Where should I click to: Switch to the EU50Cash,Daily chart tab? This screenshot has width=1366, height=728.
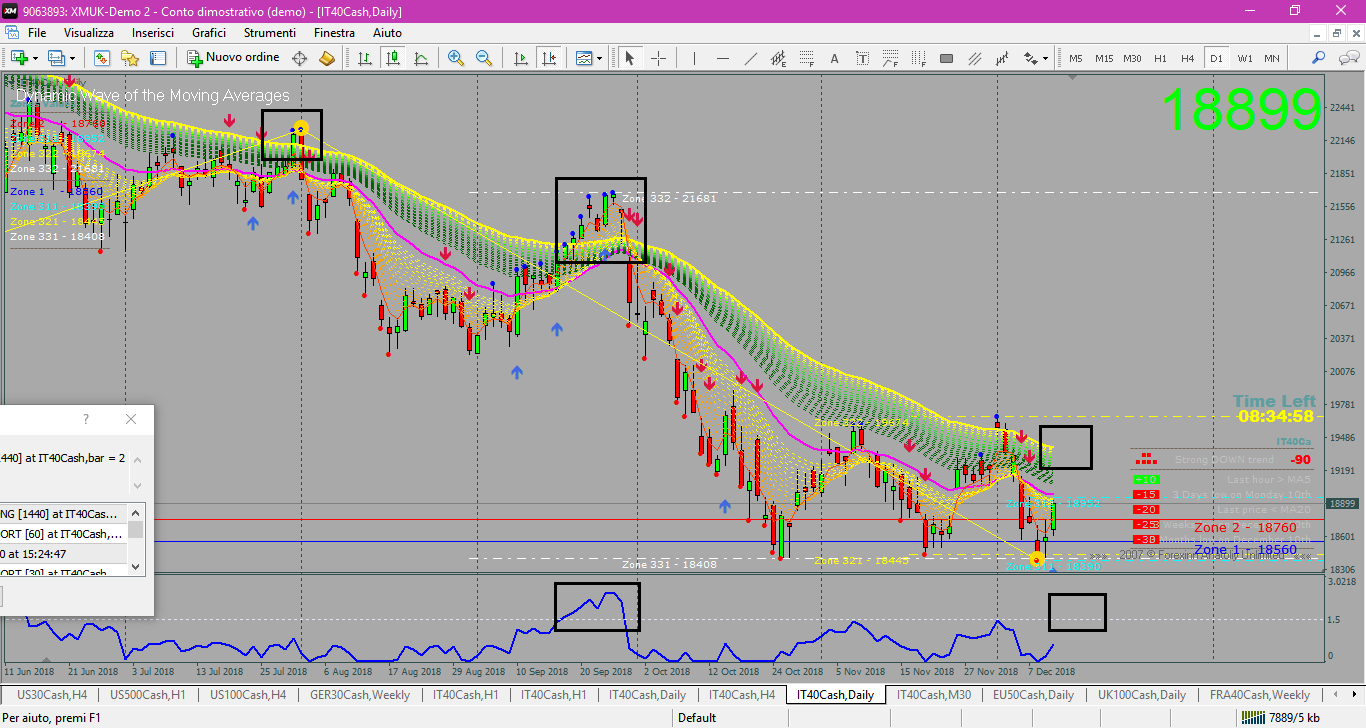tap(1033, 694)
